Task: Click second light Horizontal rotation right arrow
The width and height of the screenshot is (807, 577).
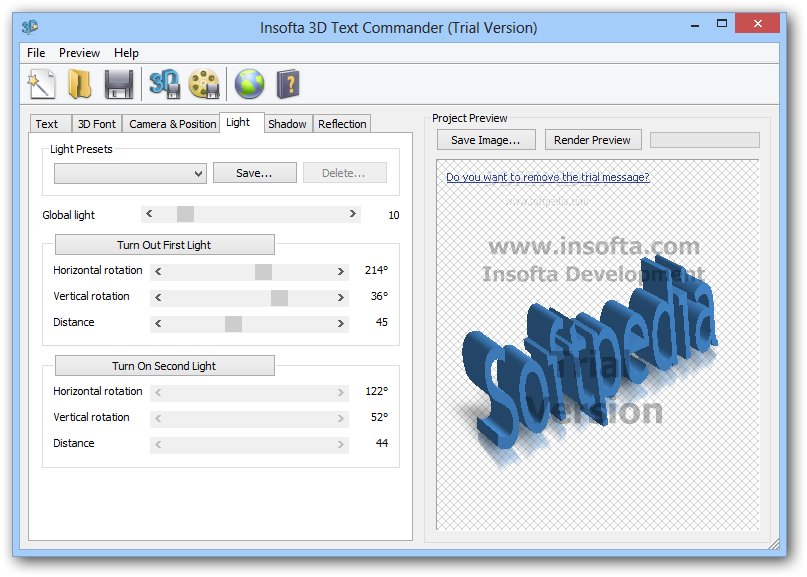Action: [341, 393]
